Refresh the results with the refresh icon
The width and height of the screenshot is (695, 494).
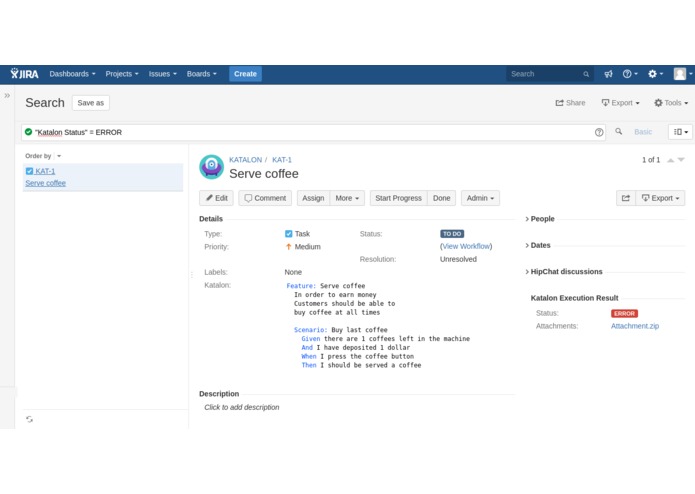pos(29,419)
